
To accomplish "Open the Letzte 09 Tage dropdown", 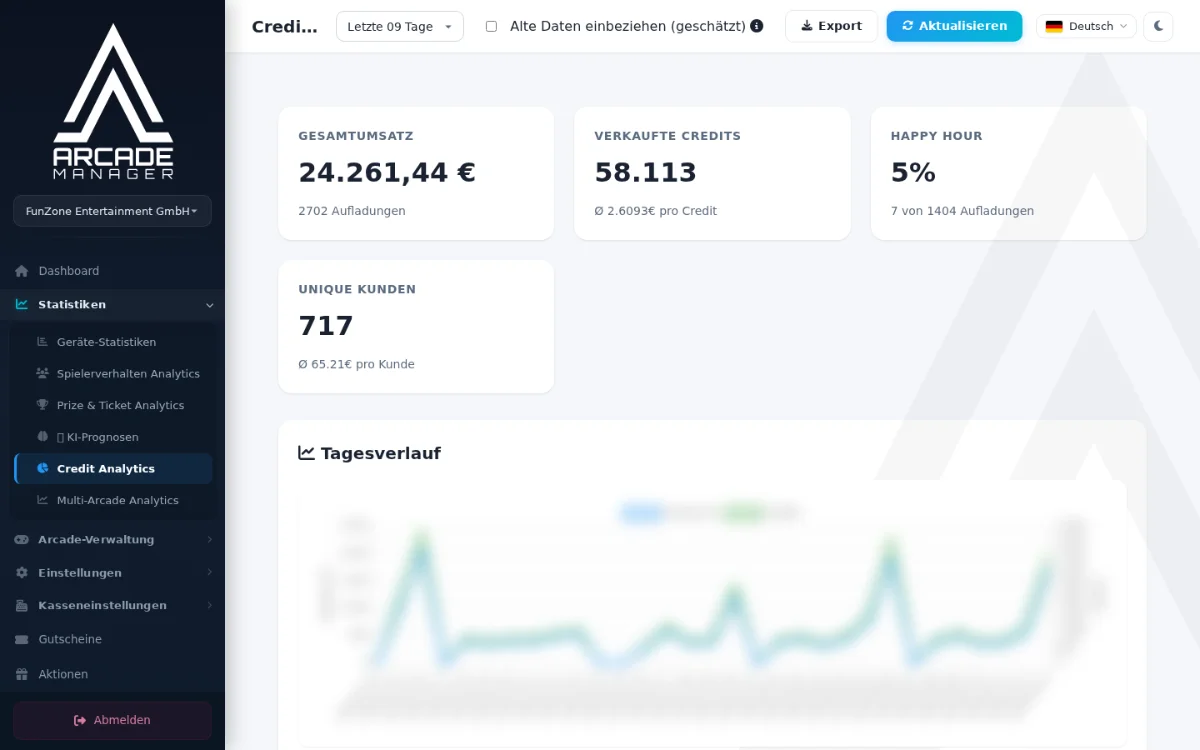I will point(400,26).
